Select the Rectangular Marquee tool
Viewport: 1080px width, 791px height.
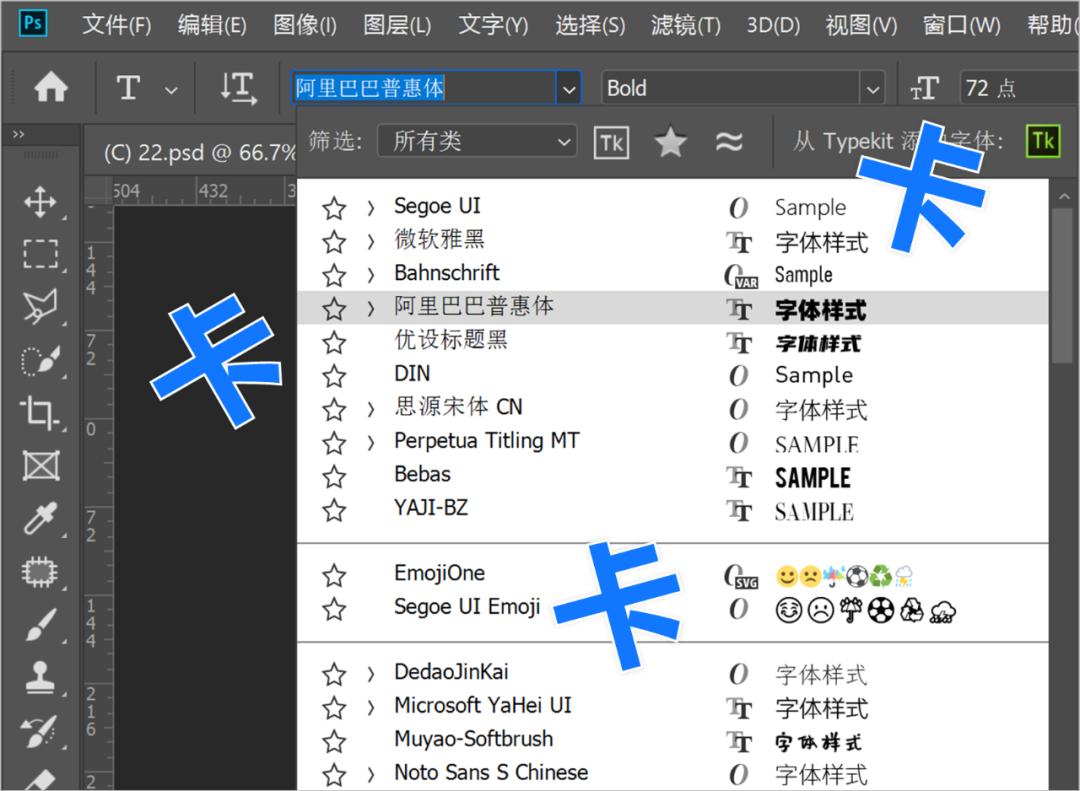click(40, 254)
